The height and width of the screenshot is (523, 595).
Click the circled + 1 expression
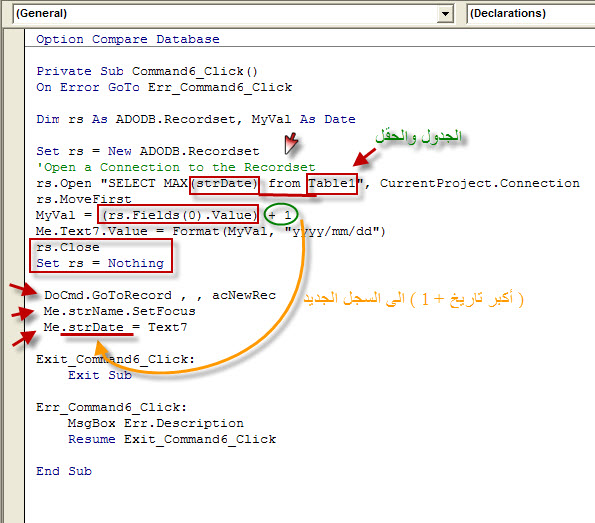(x=281, y=214)
